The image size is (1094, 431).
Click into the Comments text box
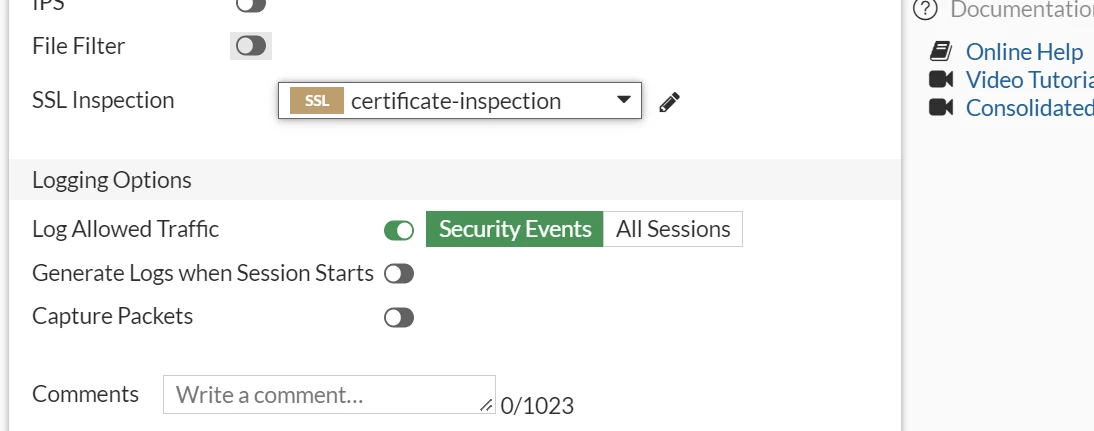329,395
